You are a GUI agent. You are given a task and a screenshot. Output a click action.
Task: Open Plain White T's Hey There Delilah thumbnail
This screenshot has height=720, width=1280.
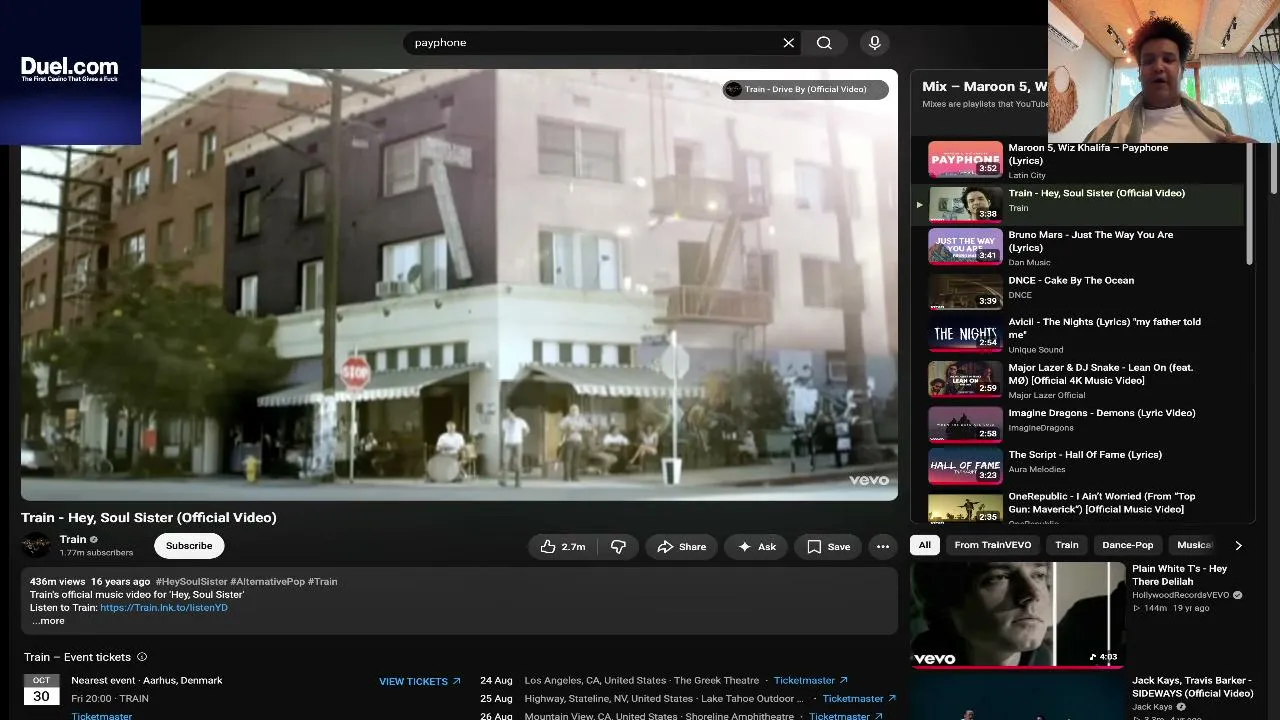tap(1018, 614)
